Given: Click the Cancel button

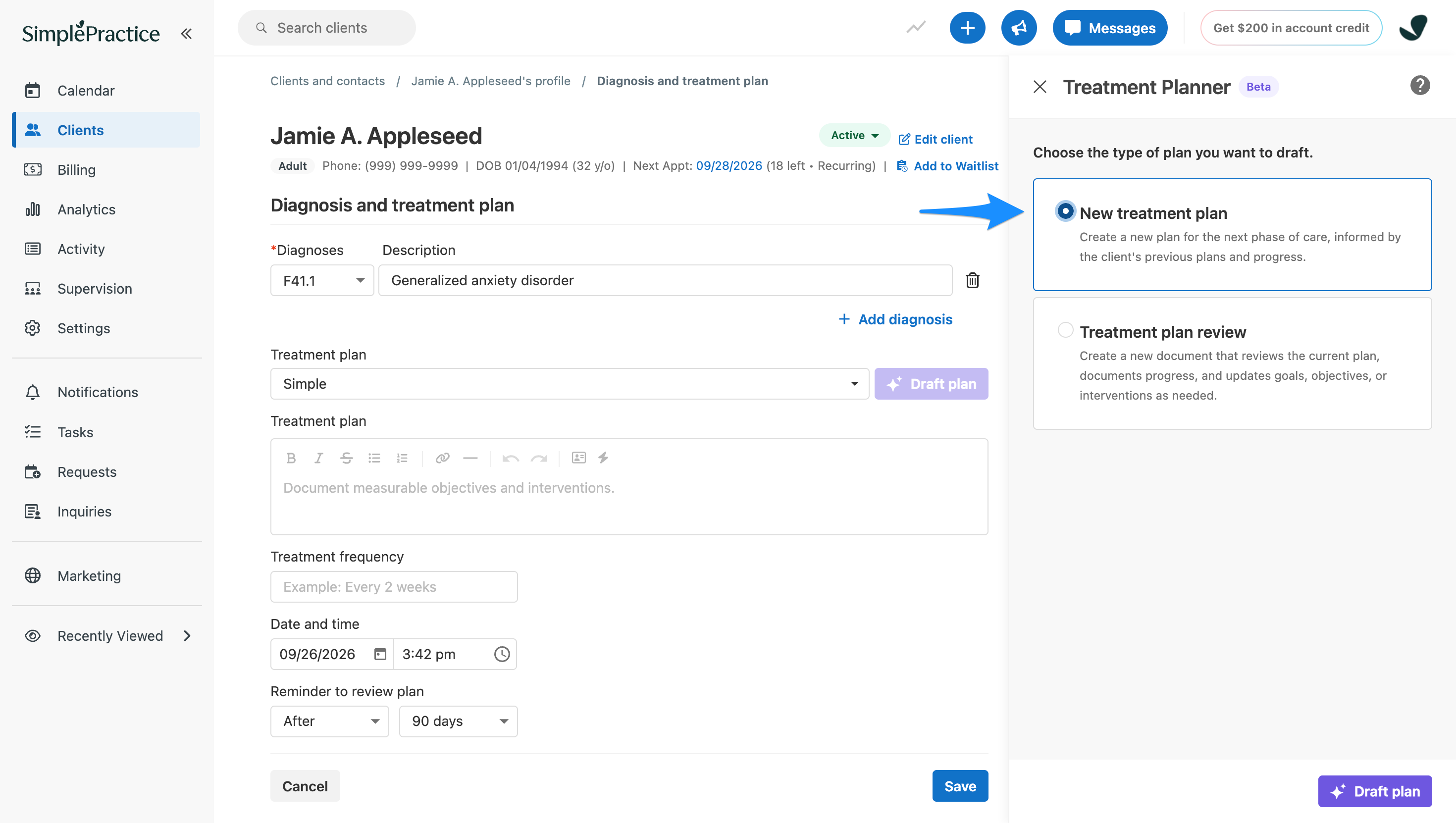Looking at the screenshot, I should coord(305,786).
